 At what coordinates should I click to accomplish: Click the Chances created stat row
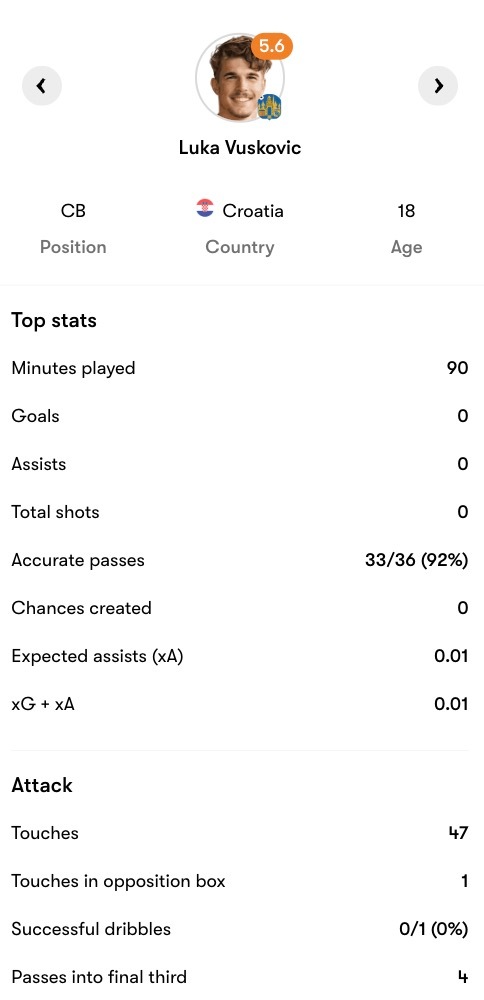tap(240, 608)
